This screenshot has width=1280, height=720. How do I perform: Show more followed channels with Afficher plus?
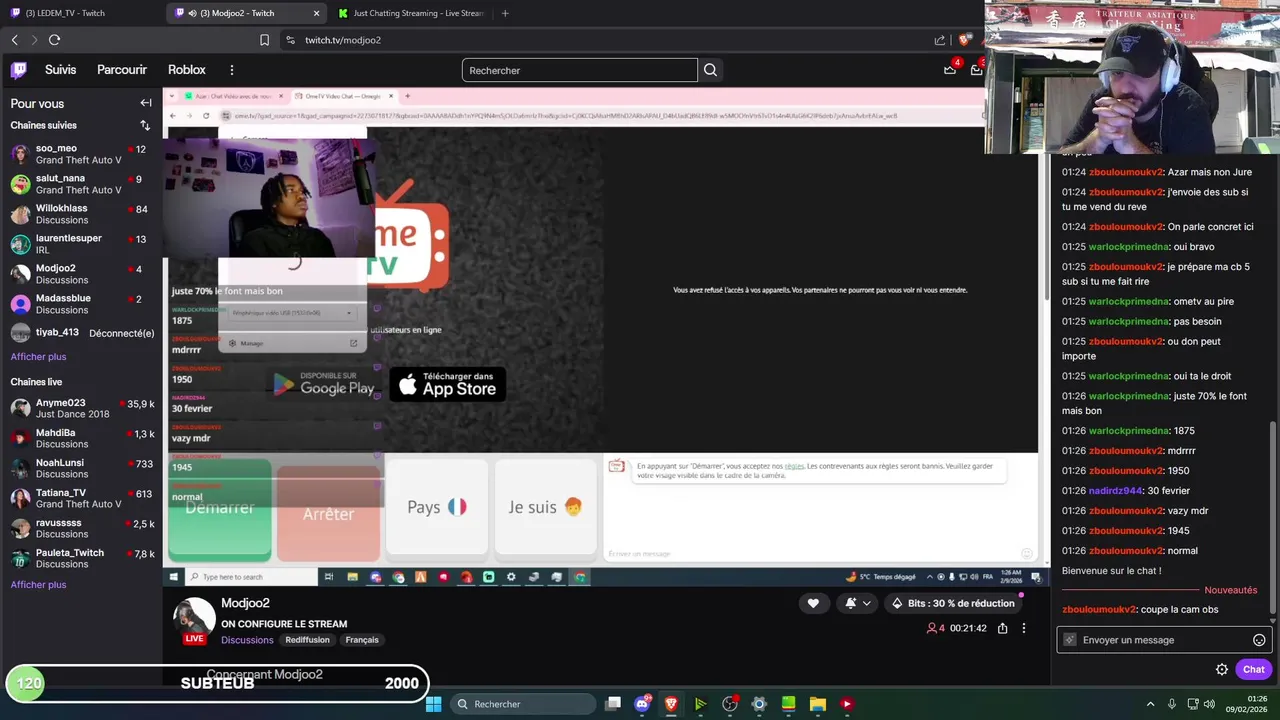[x=38, y=357]
